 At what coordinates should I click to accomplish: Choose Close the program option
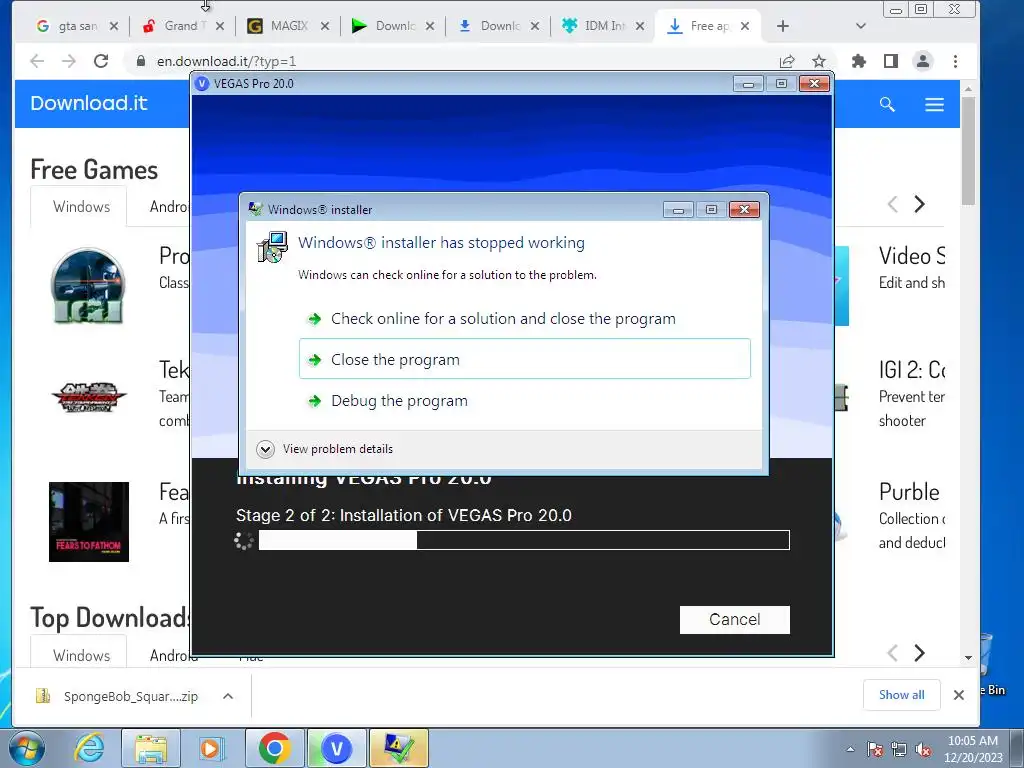524,359
